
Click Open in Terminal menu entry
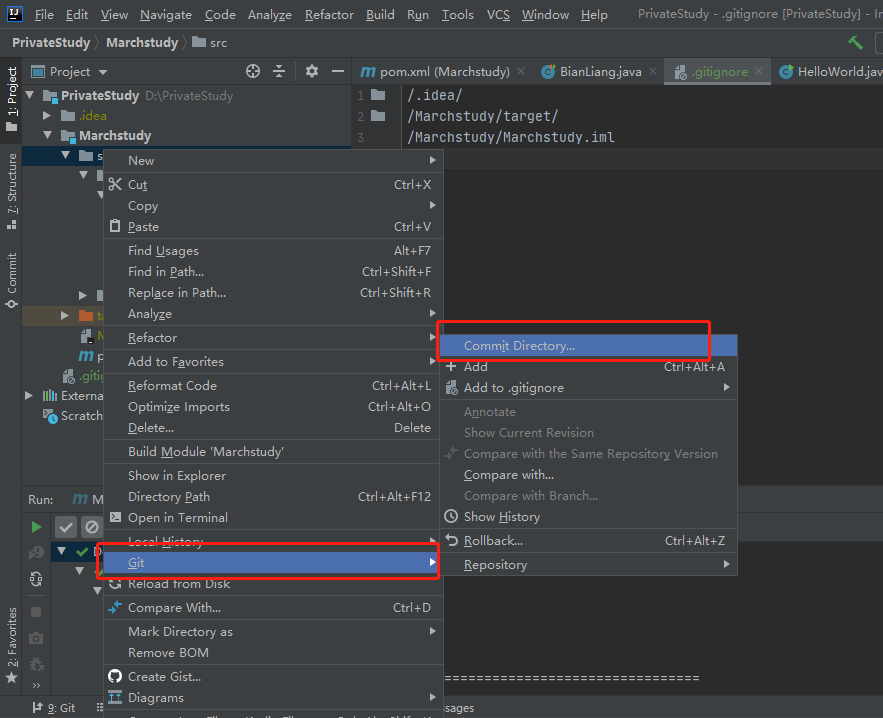point(274,518)
